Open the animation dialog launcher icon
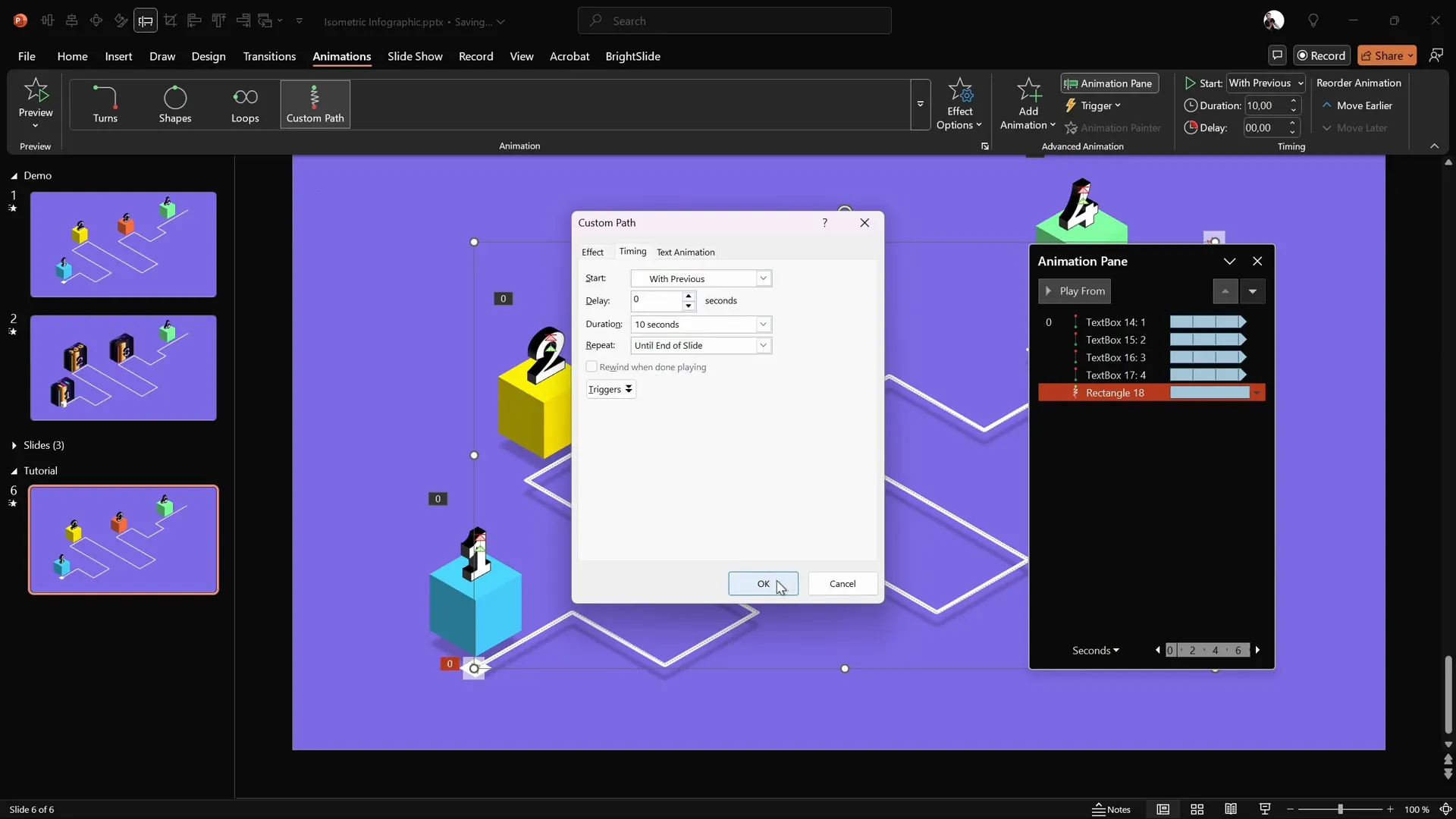 (x=984, y=146)
